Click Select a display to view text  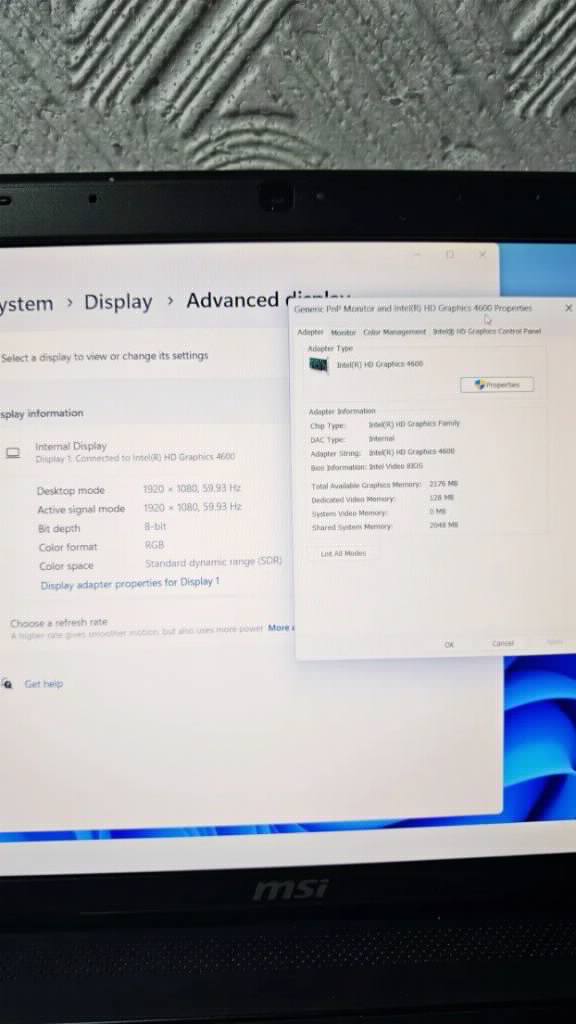click(104, 357)
